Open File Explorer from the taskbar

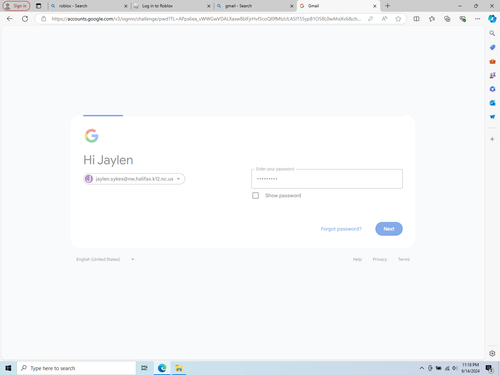pyautogui.click(x=179, y=368)
